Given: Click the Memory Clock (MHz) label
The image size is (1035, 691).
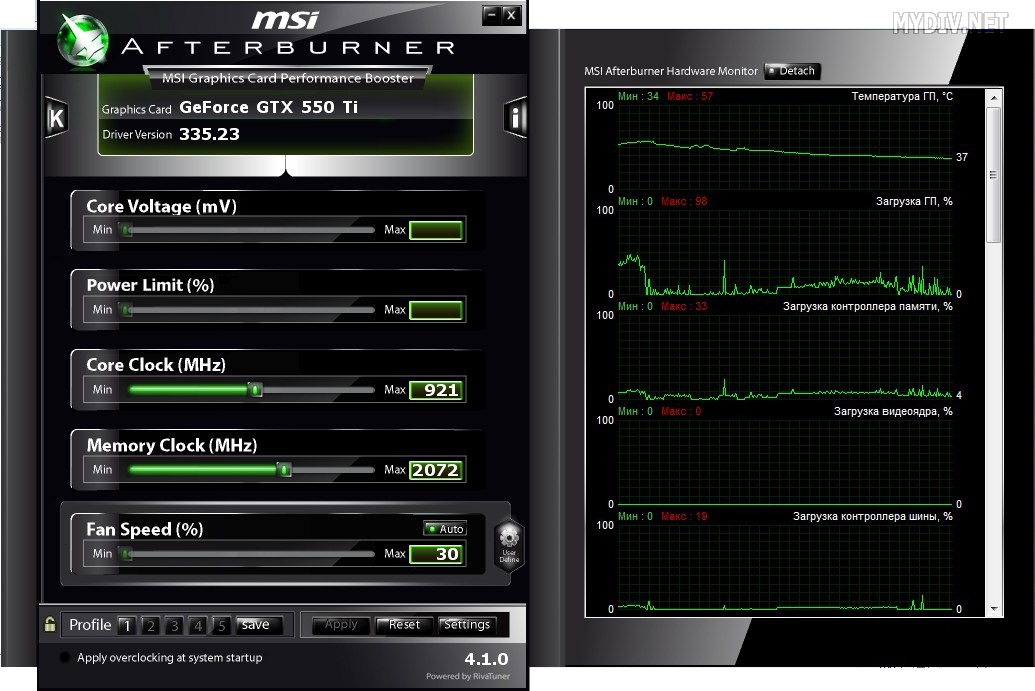Looking at the screenshot, I should coord(172,445).
